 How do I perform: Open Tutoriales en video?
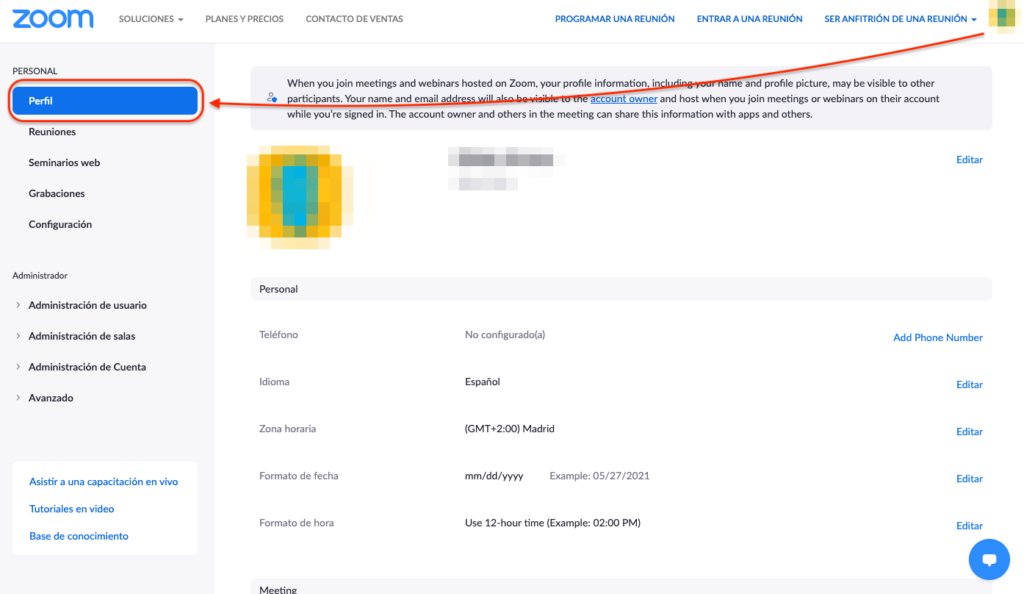71,509
